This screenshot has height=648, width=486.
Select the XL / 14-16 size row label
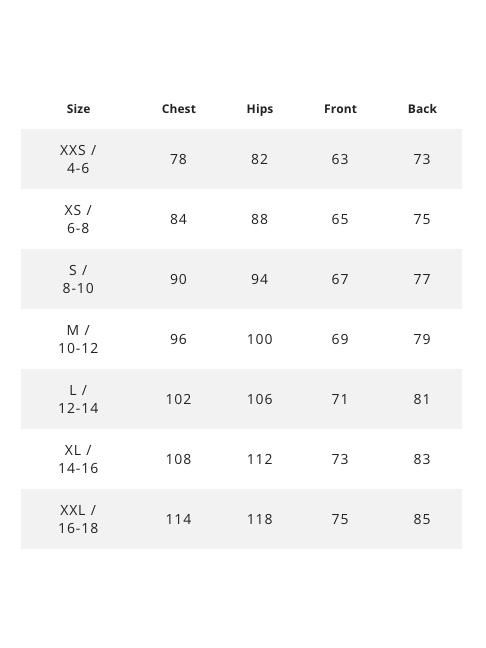[x=78, y=459]
